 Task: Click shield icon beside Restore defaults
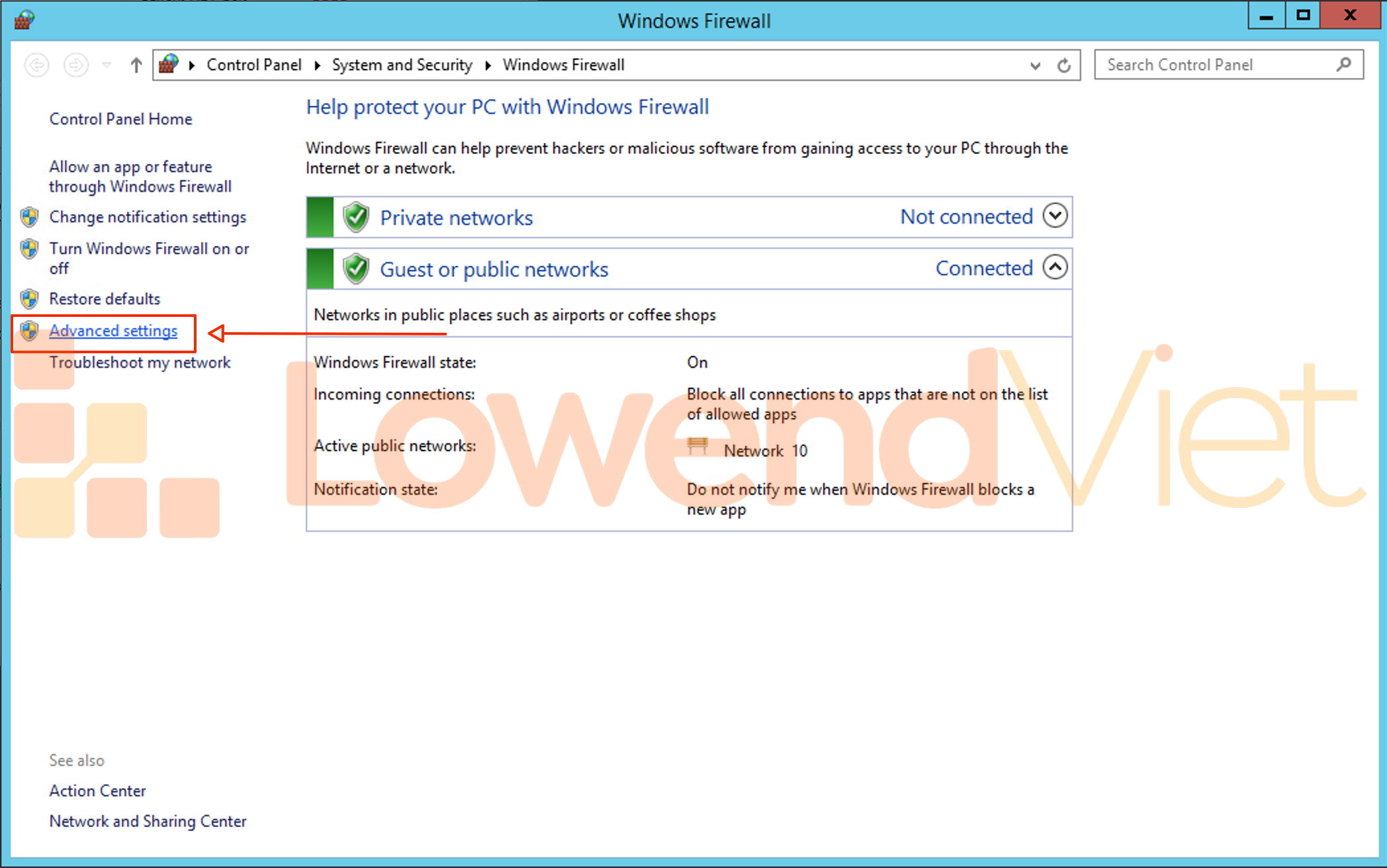point(29,299)
